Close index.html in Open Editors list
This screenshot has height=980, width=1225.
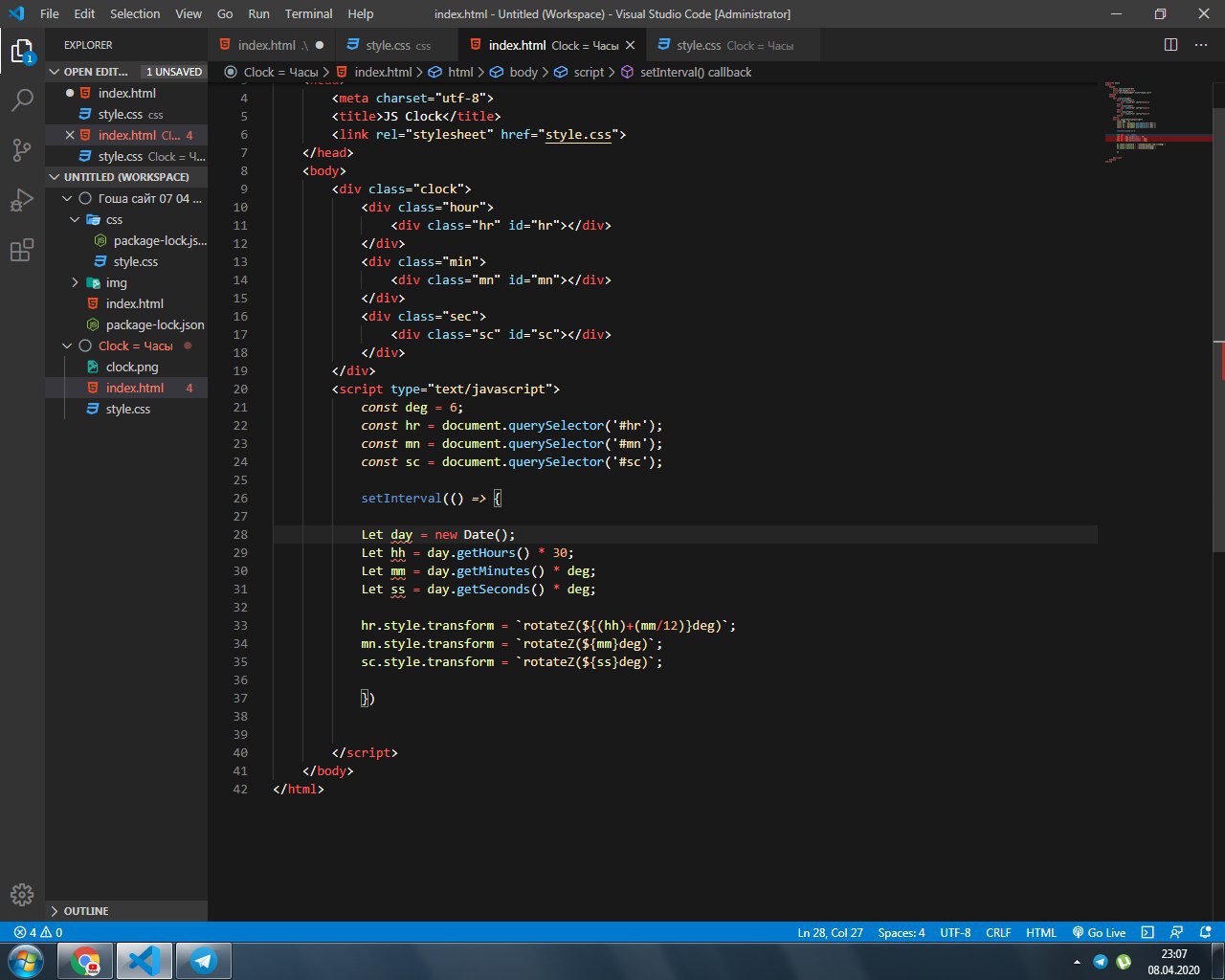tap(70, 135)
